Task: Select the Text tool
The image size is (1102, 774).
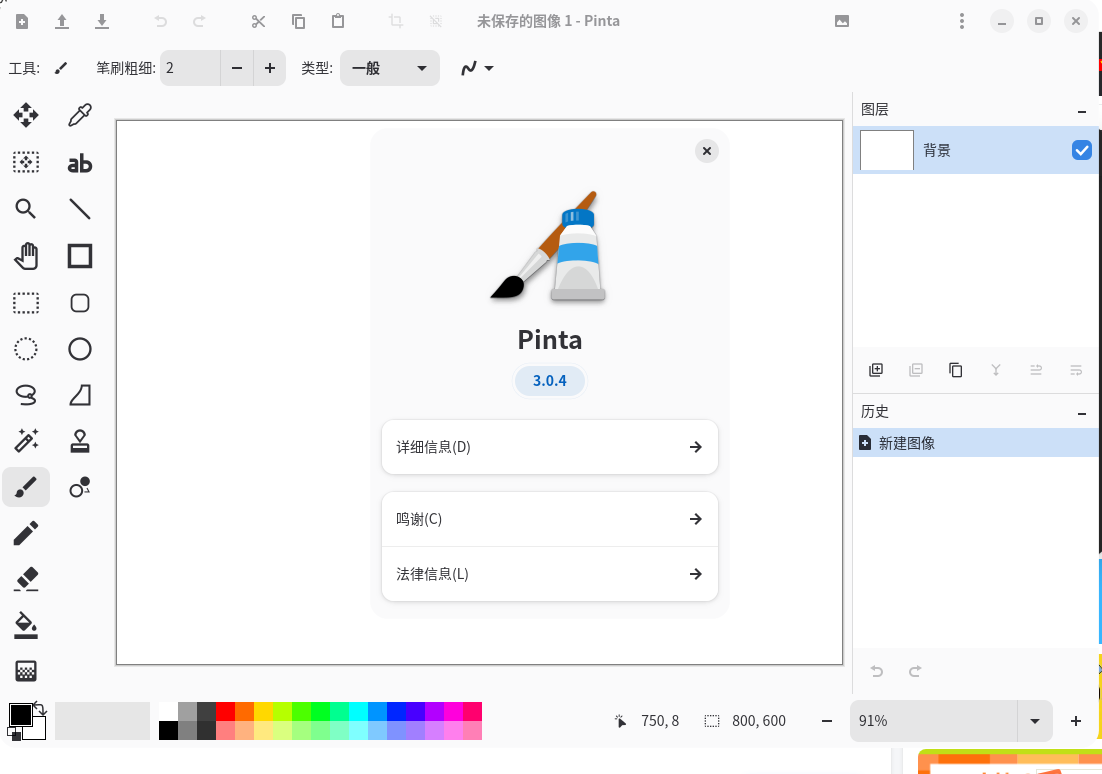Action: (79, 163)
